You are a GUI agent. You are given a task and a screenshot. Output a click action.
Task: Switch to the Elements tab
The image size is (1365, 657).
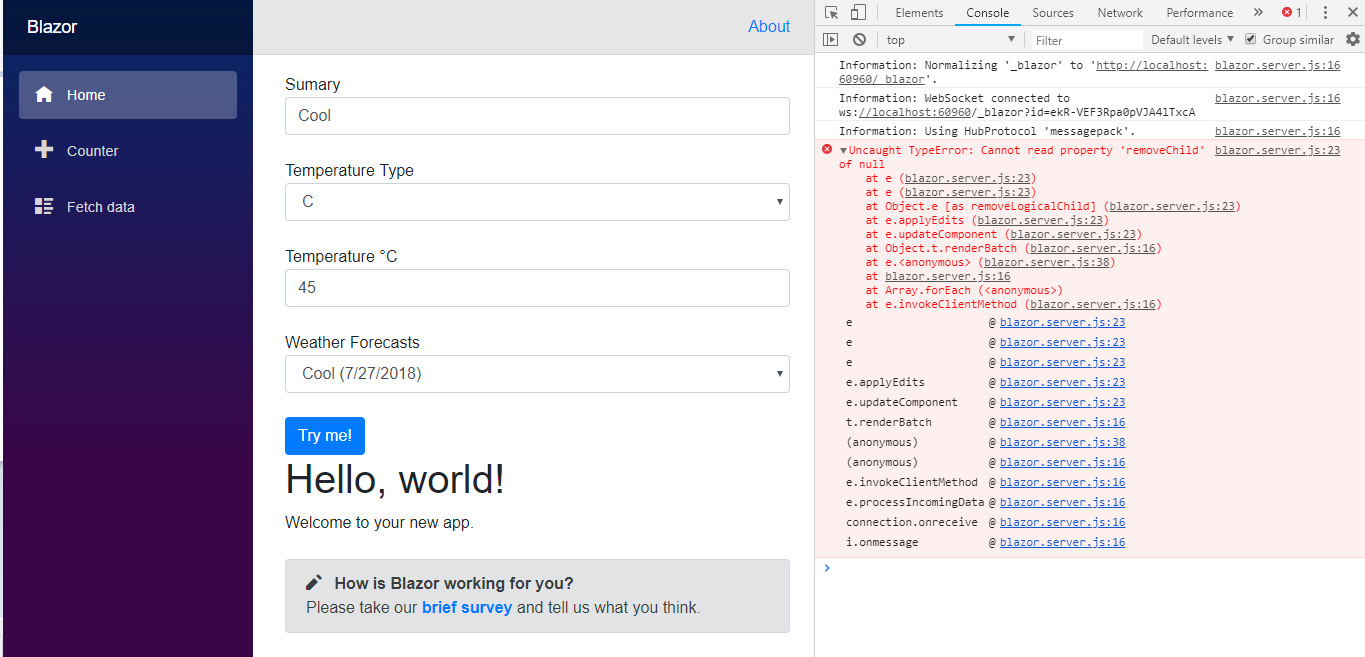(x=919, y=12)
